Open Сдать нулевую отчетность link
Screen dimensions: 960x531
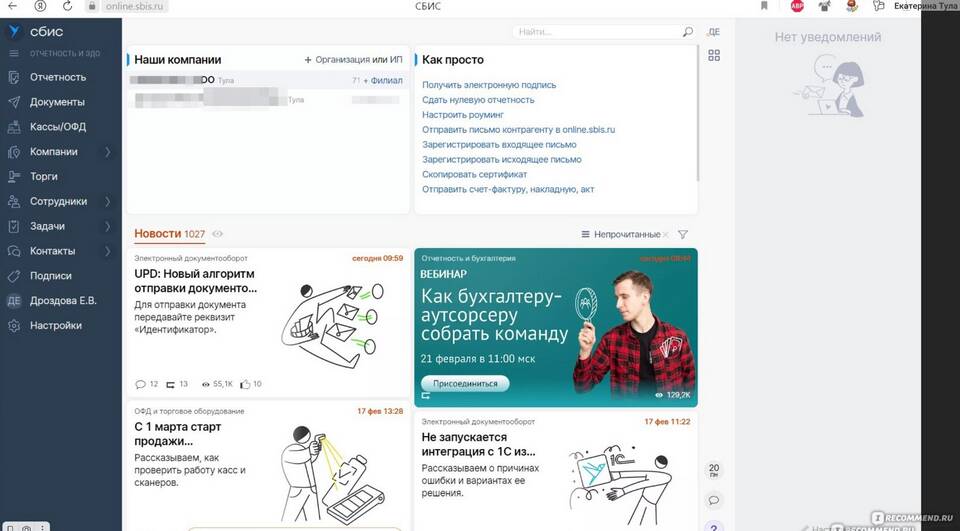tap(478, 100)
